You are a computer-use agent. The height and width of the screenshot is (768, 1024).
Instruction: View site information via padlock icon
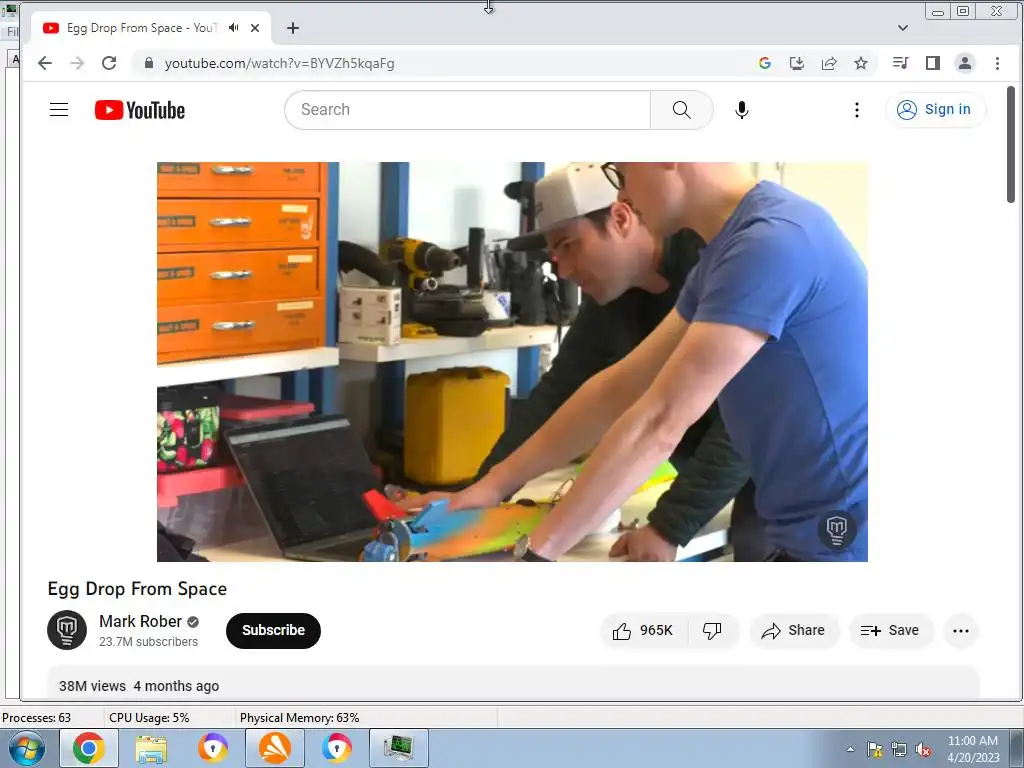[148, 63]
